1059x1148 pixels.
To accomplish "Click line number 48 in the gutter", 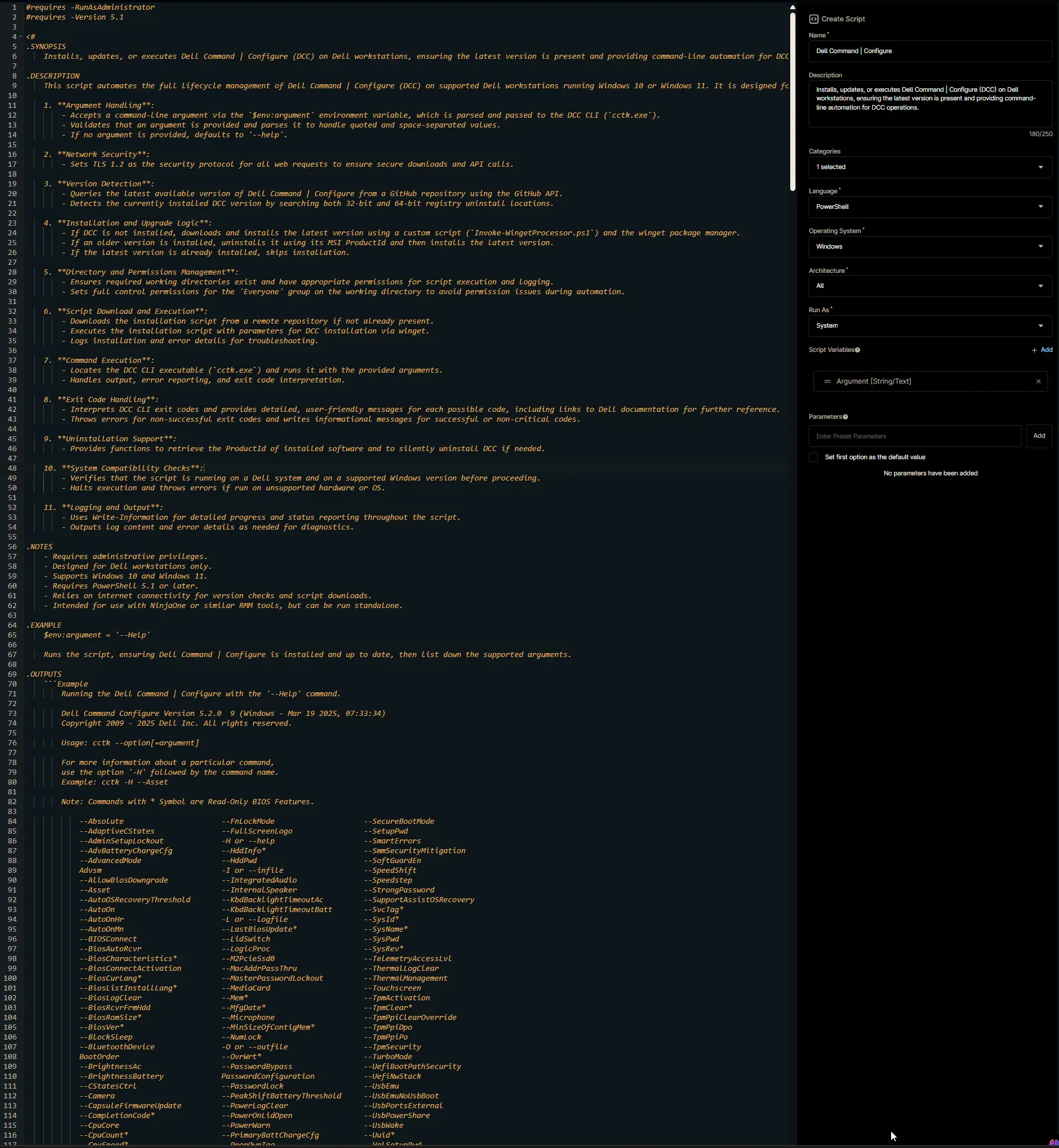I will coord(12,468).
